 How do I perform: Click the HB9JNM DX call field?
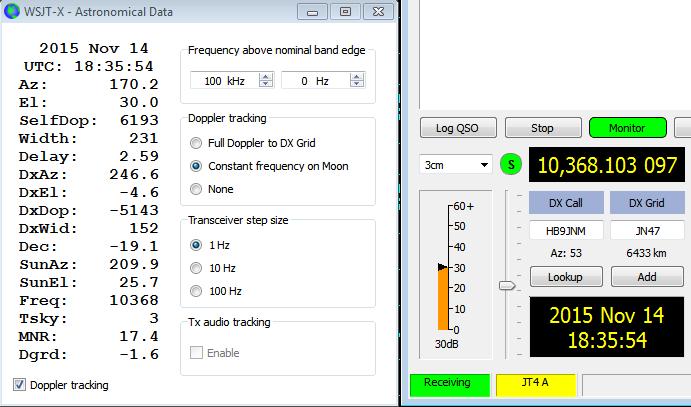[566, 230]
